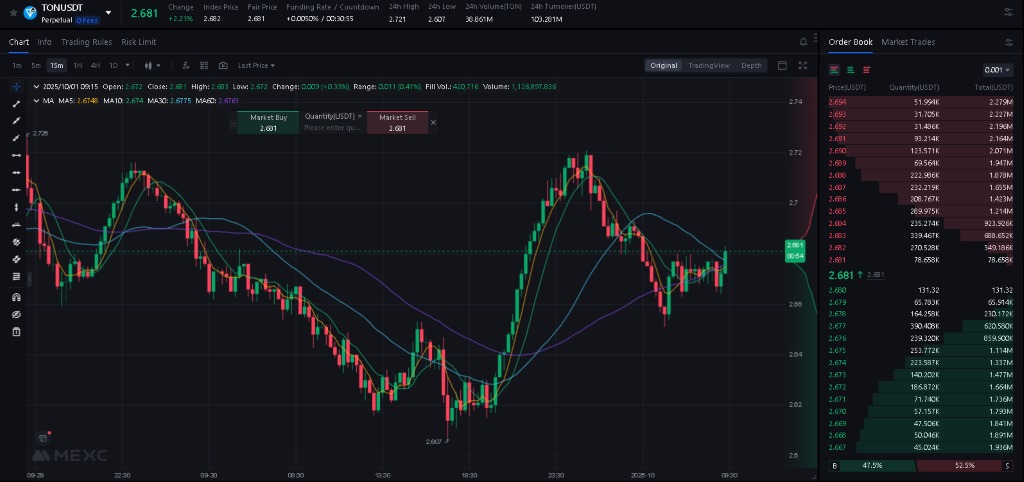Click the current price tag 2.681 on price axis

(x=795, y=251)
